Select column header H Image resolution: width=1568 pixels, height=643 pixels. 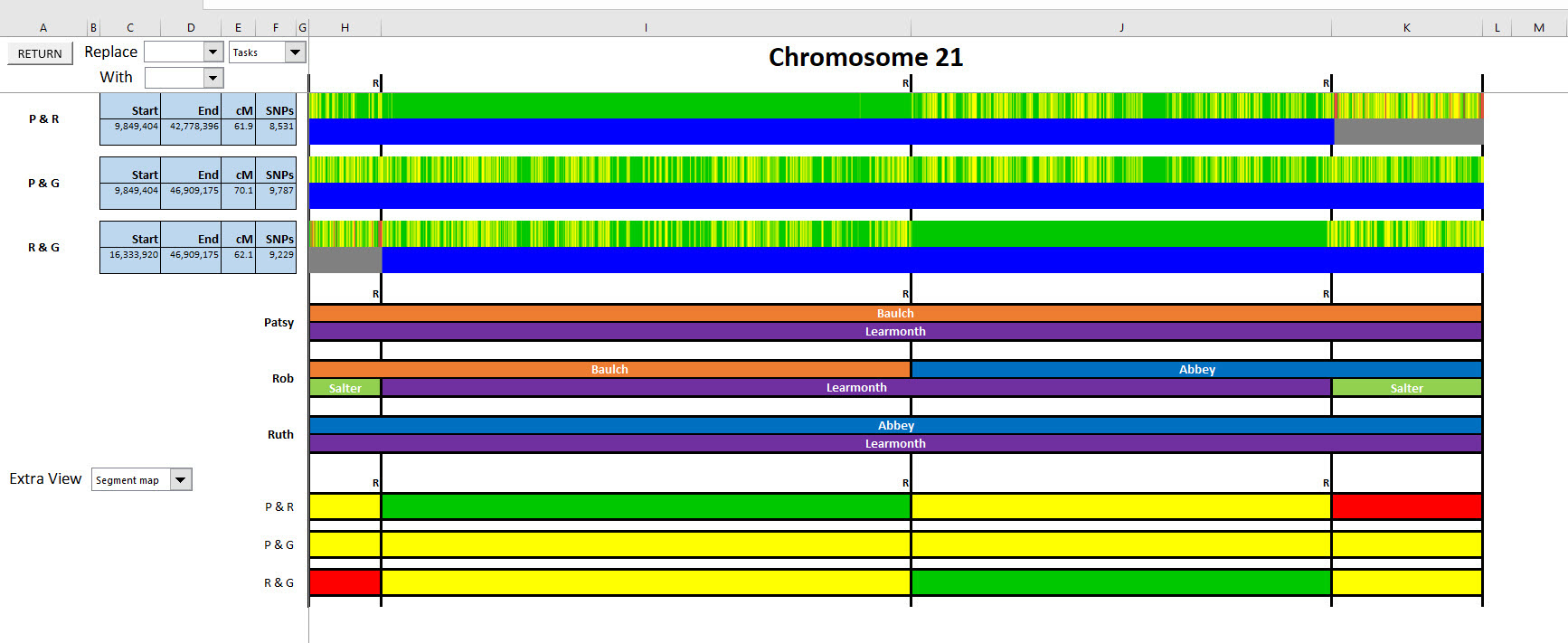tap(345, 28)
